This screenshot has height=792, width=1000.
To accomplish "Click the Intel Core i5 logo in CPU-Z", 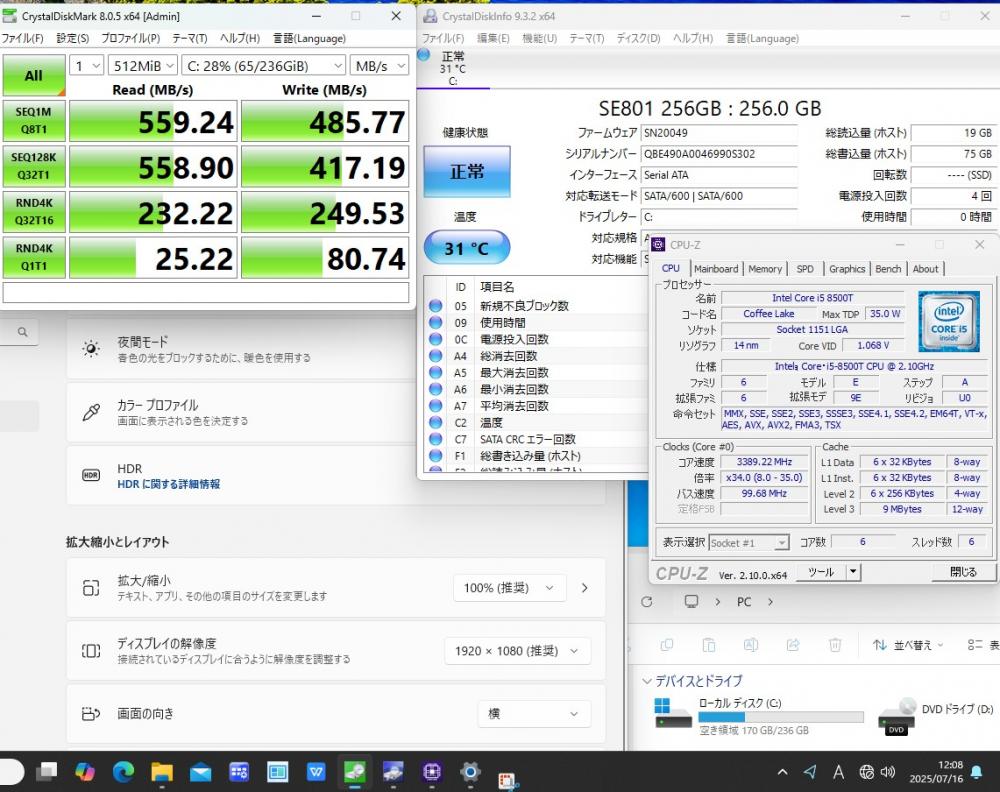I will pos(948,322).
